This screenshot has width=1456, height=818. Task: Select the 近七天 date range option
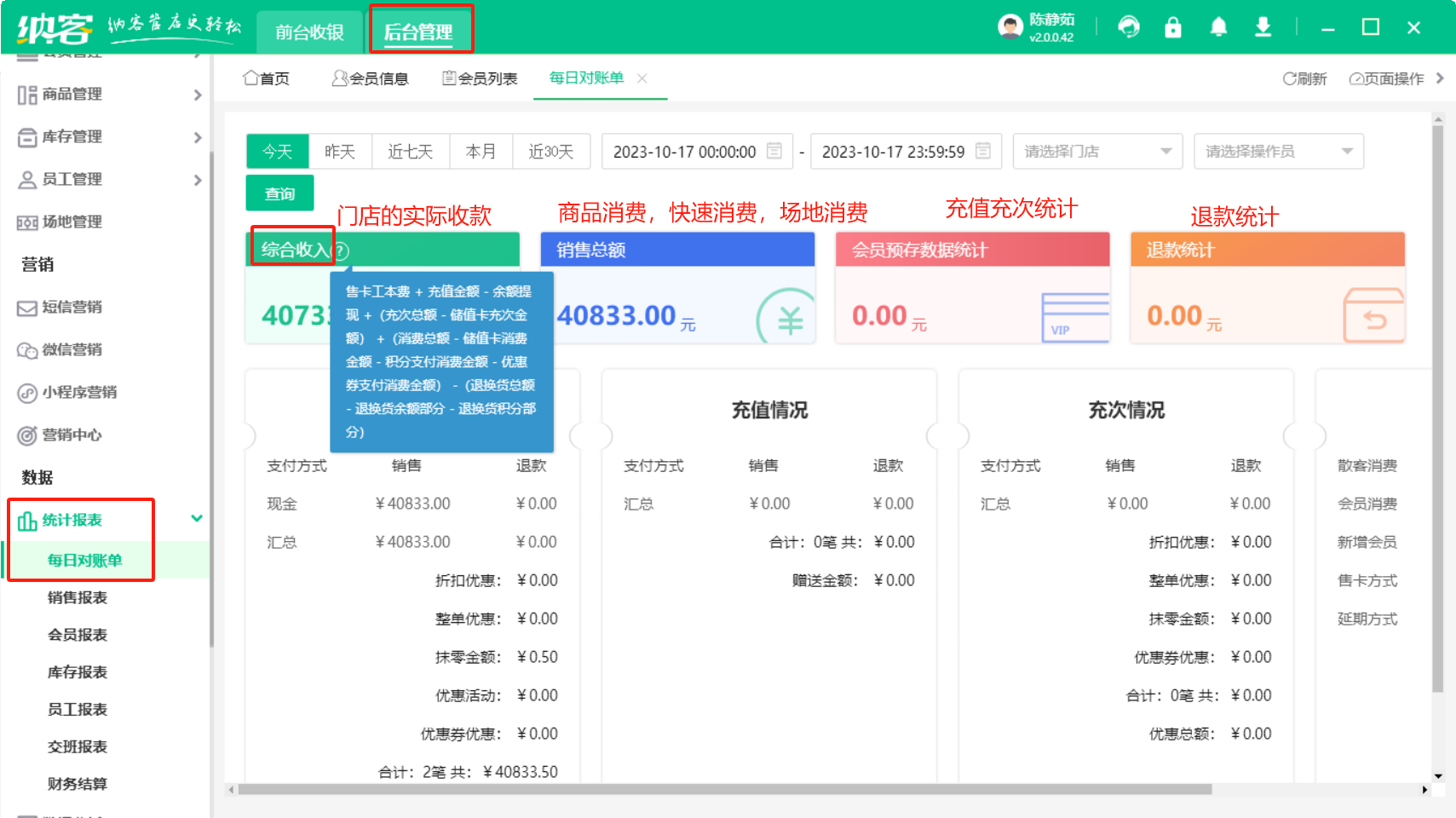coord(410,152)
